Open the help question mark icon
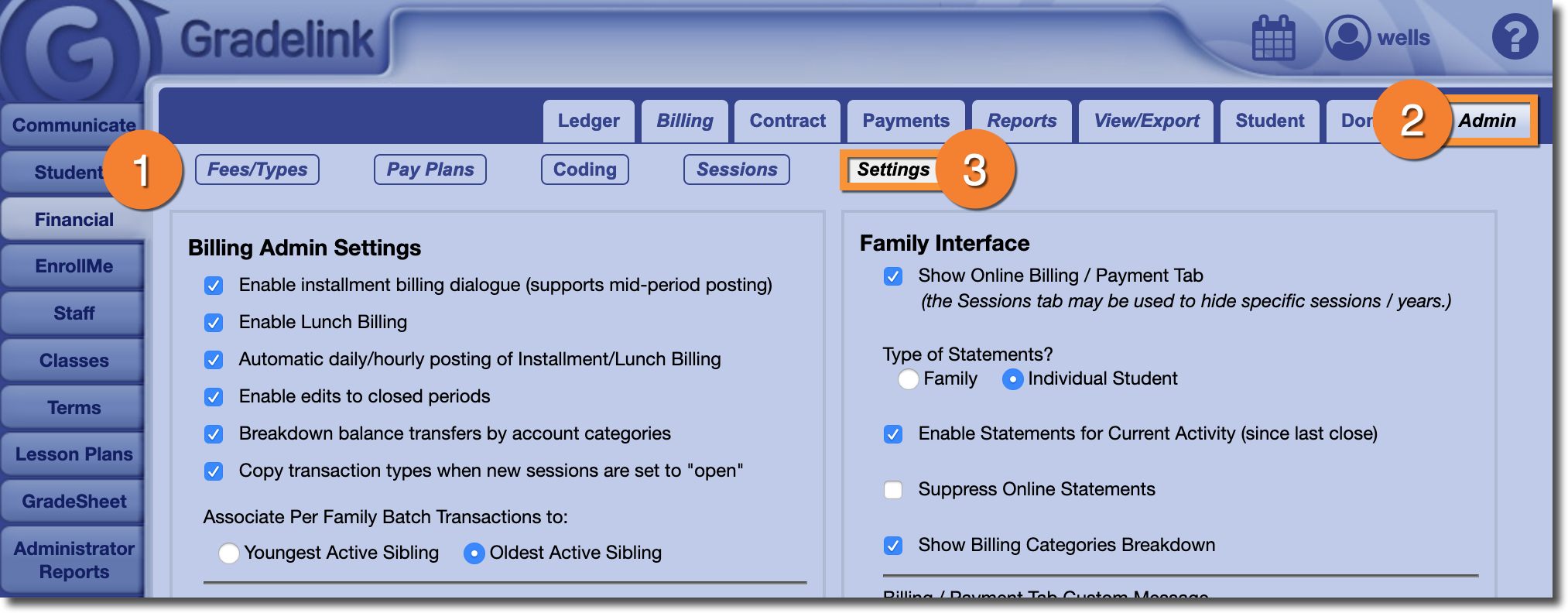 1515,37
